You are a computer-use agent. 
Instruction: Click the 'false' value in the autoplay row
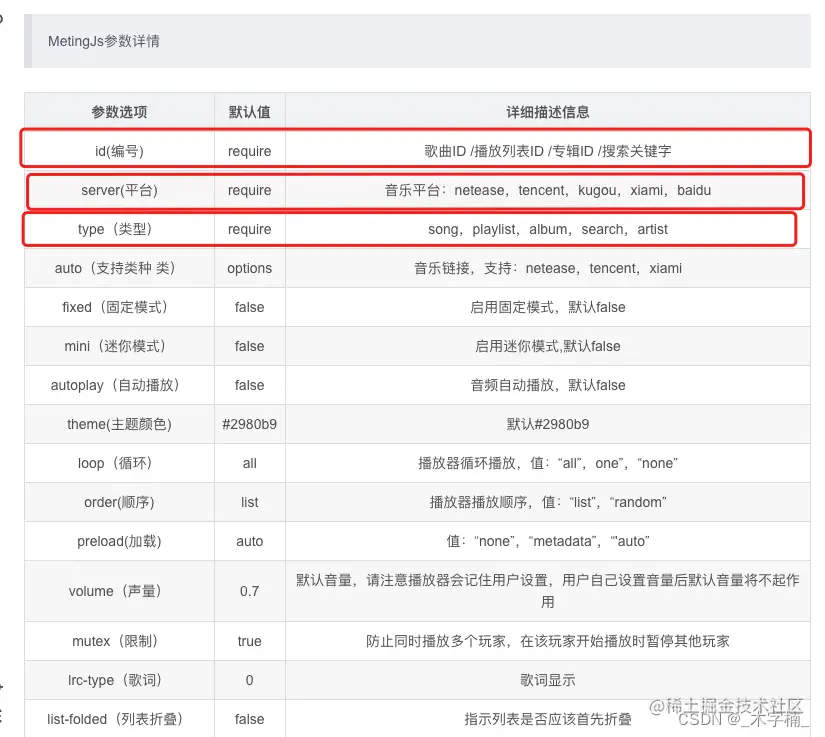(249, 385)
